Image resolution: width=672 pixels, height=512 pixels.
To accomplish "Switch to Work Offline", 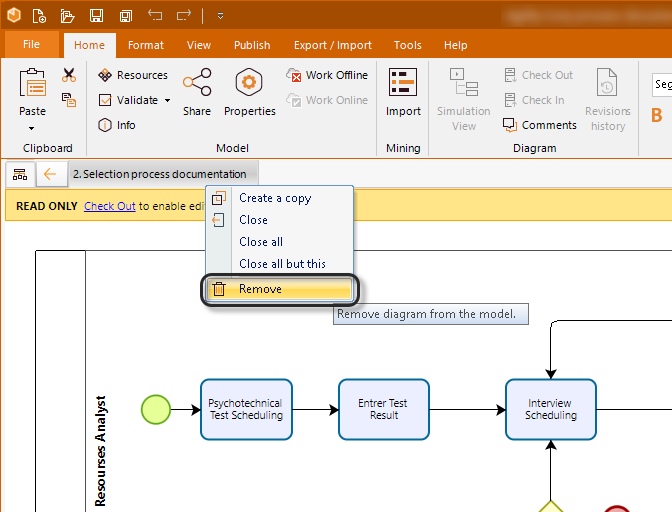I will click(327, 75).
